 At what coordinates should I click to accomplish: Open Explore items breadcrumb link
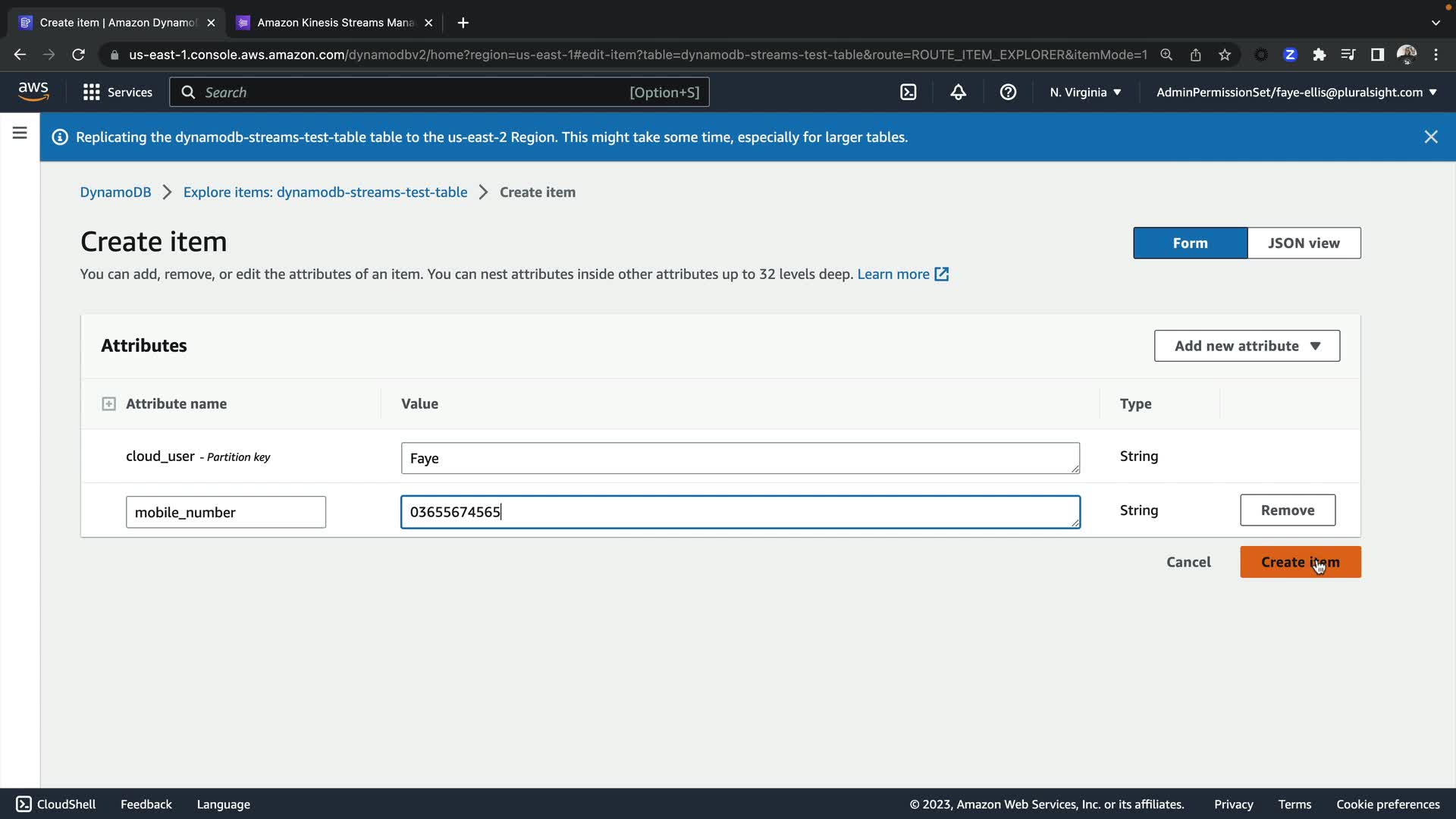click(325, 192)
